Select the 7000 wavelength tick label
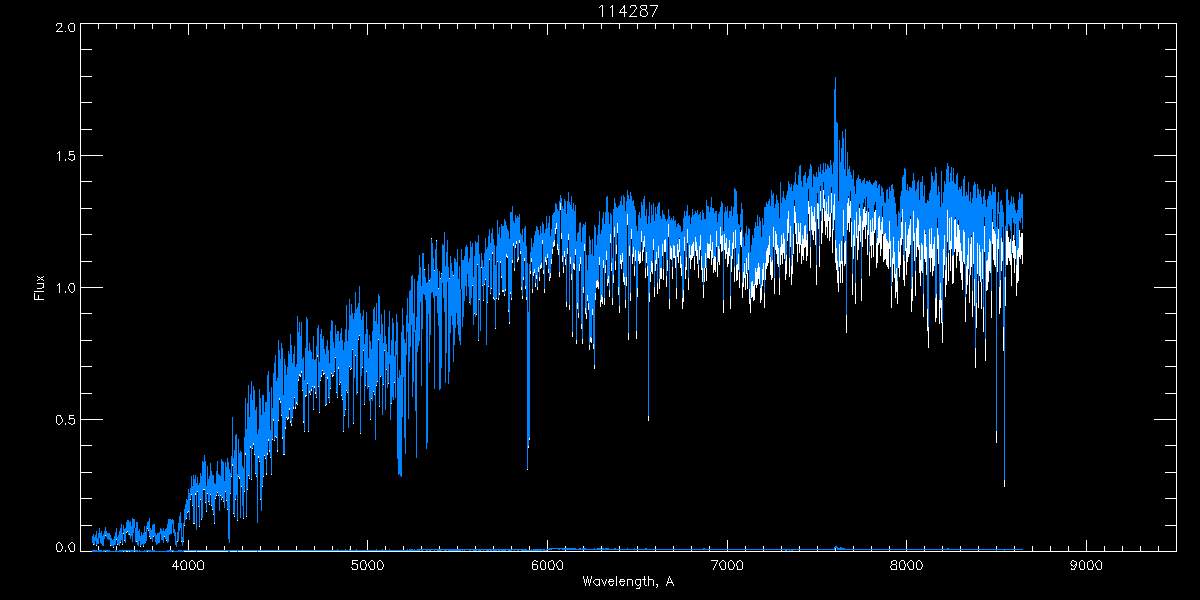The height and width of the screenshot is (600, 1200). (727, 565)
